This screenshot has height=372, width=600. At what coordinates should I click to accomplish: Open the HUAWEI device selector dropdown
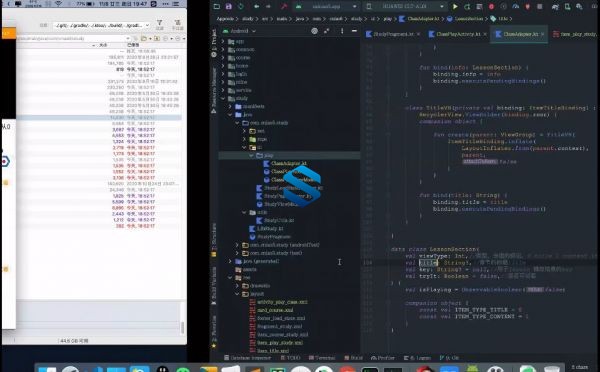pyautogui.click(x=405, y=7)
